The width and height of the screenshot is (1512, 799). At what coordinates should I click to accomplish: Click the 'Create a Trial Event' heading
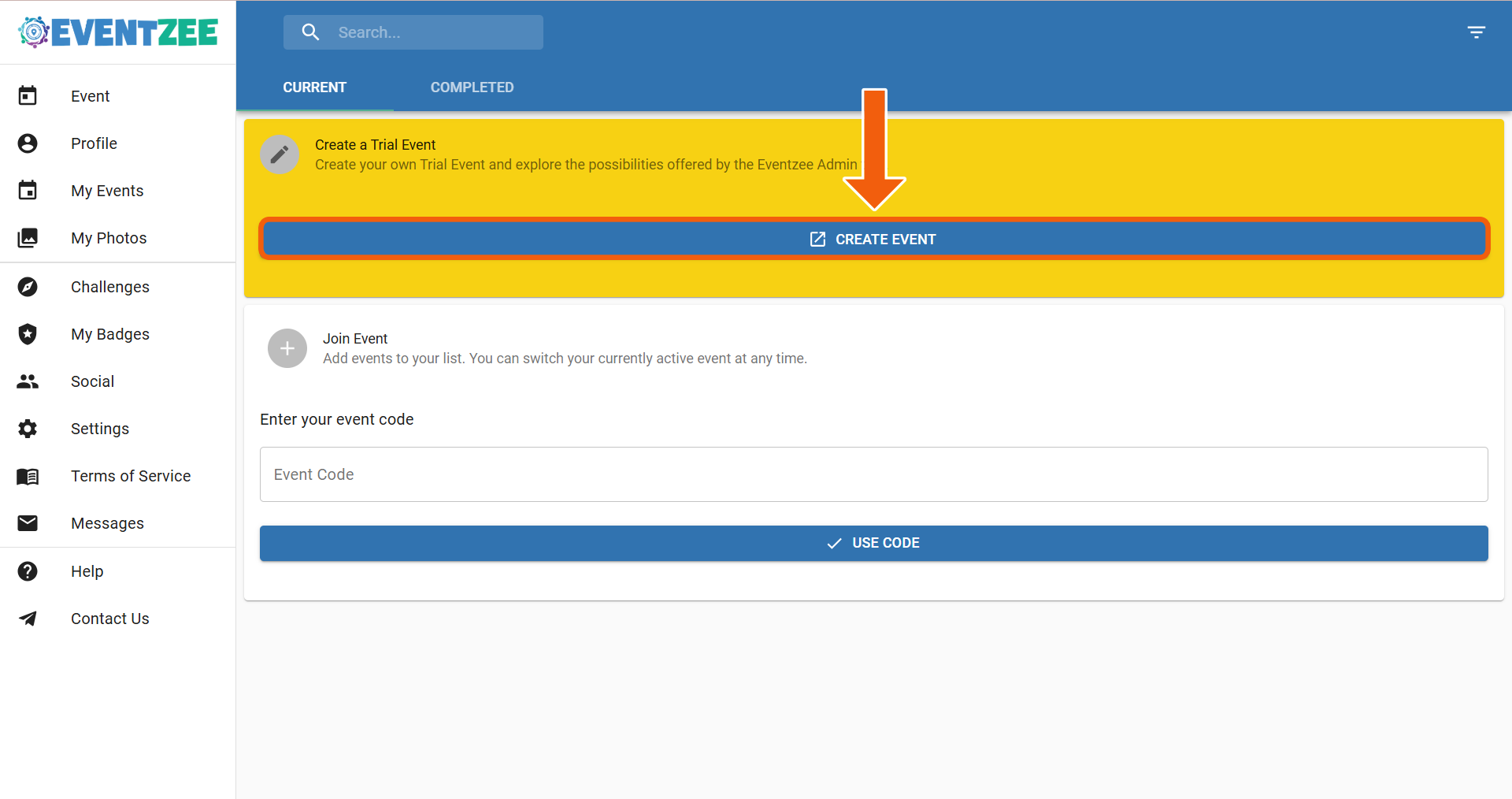375,145
